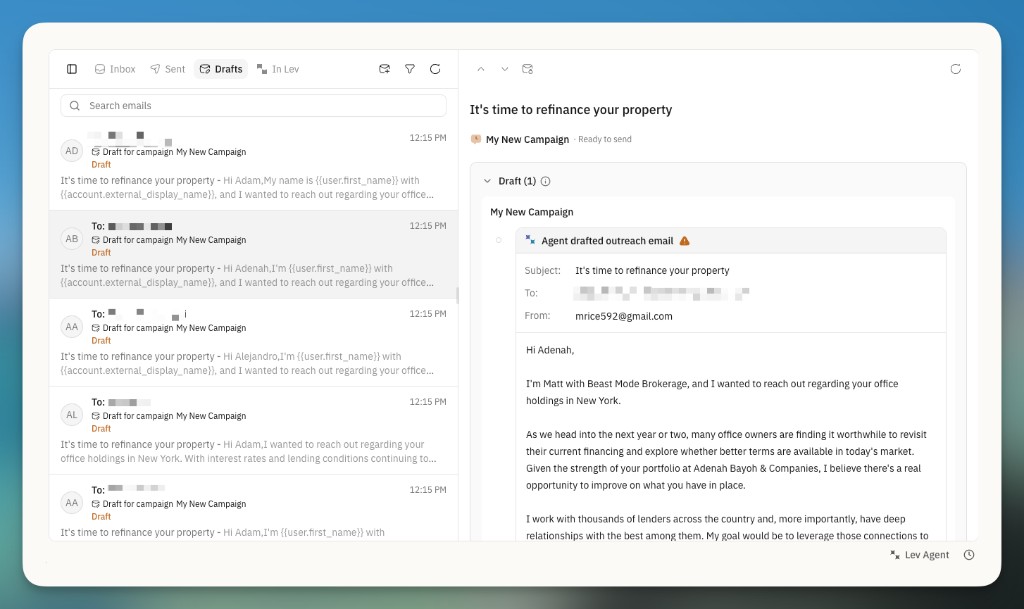The width and height of the screenshot is (1024, 609).
Task: Open the filter funnel icon
Action: click(409, 69)
